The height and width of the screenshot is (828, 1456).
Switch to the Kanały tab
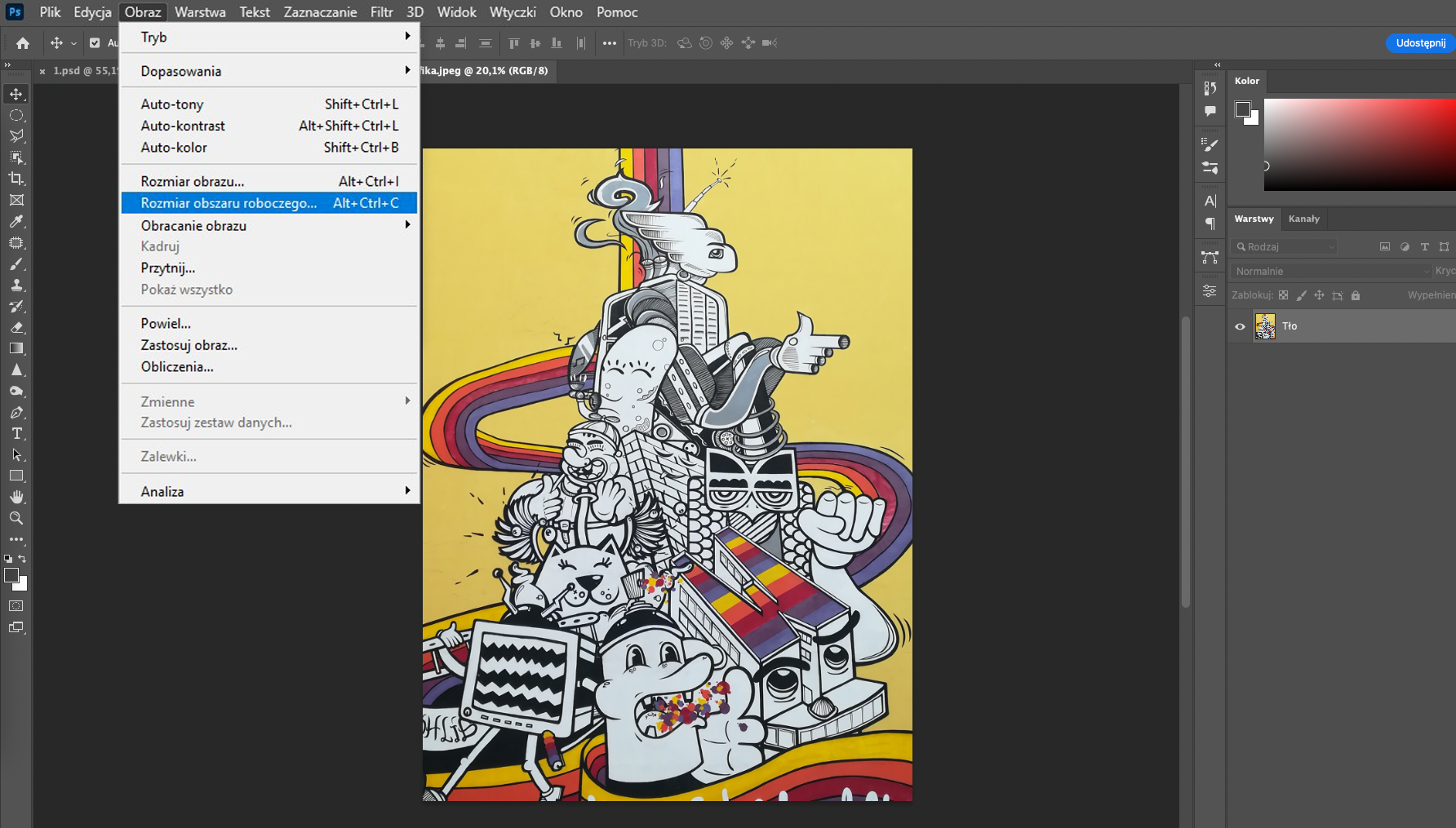[x=1303, y=219]
